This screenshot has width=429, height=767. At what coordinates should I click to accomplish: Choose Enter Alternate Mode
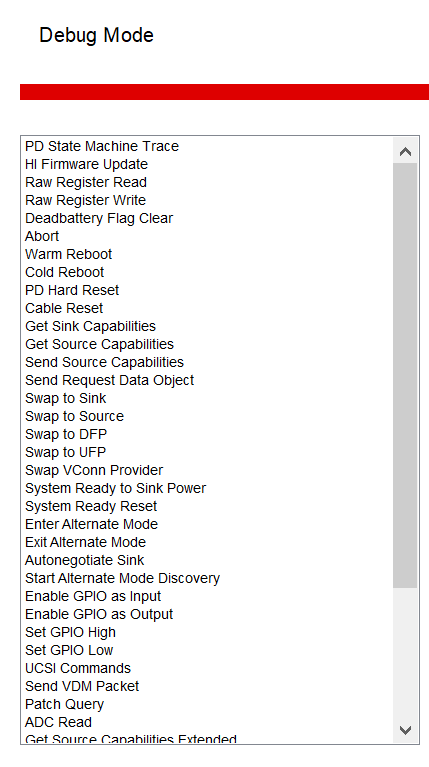[x=91, y=524]
